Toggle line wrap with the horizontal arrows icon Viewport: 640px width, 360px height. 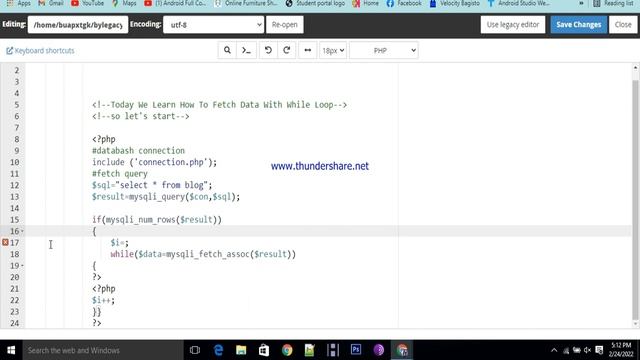[x=308, y=50]
